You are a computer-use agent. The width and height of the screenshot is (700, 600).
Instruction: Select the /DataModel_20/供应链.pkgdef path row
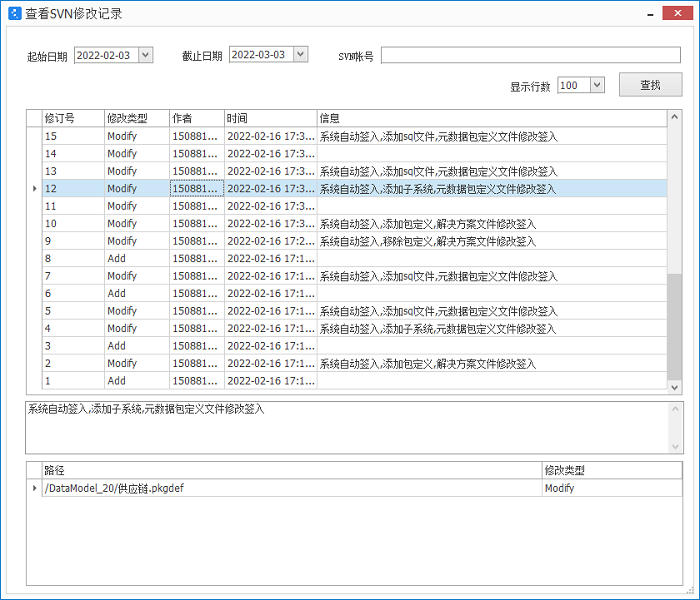click(x=290, y=488)
